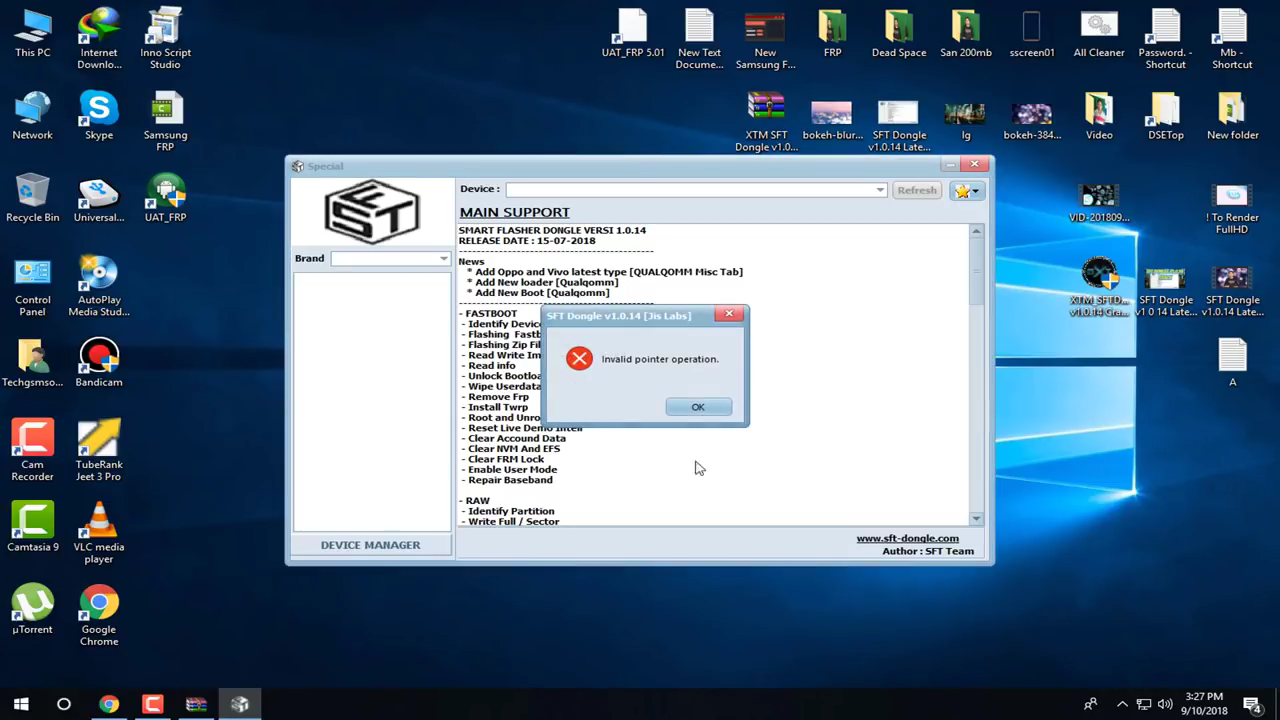Click the MAIN SUPPORT heading
Screen dimensions: 1280x720
pos(514,212)
